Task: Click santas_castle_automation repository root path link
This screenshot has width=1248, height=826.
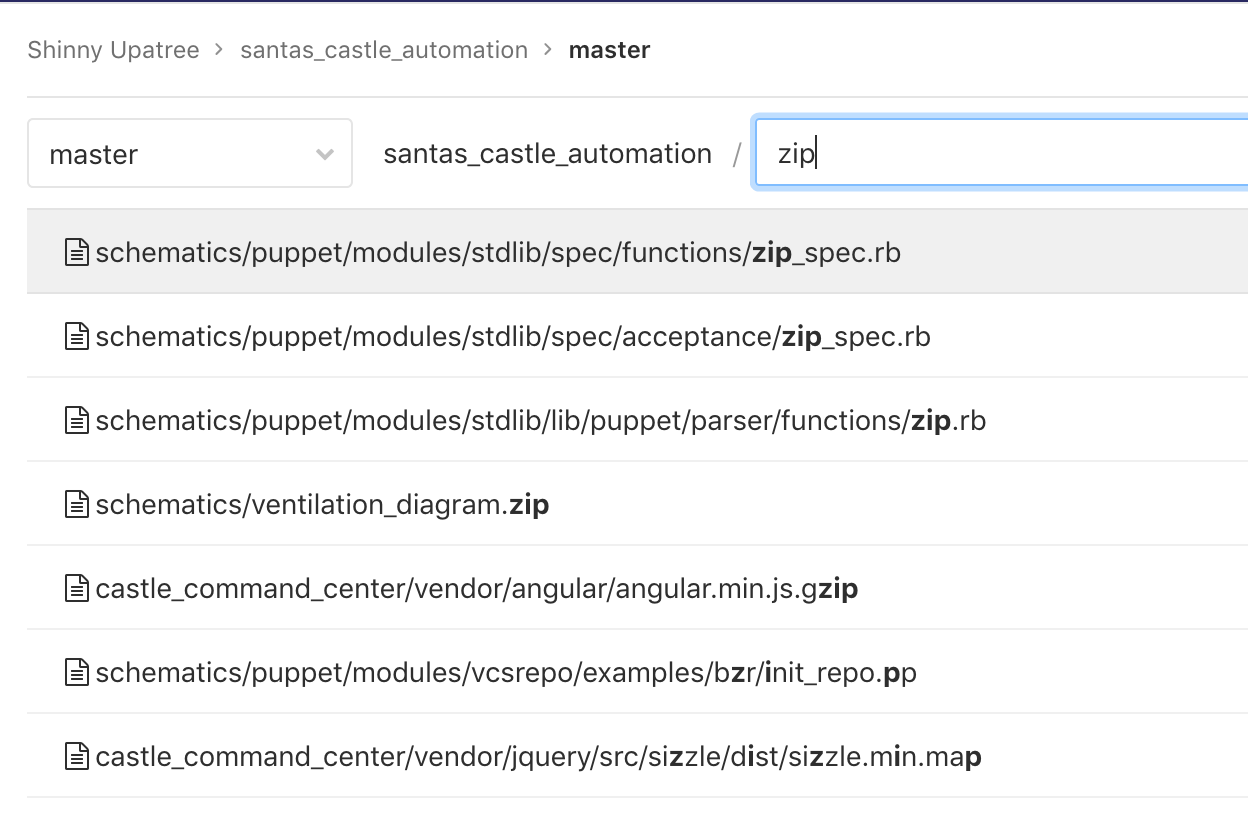Action: click(547, 154)
